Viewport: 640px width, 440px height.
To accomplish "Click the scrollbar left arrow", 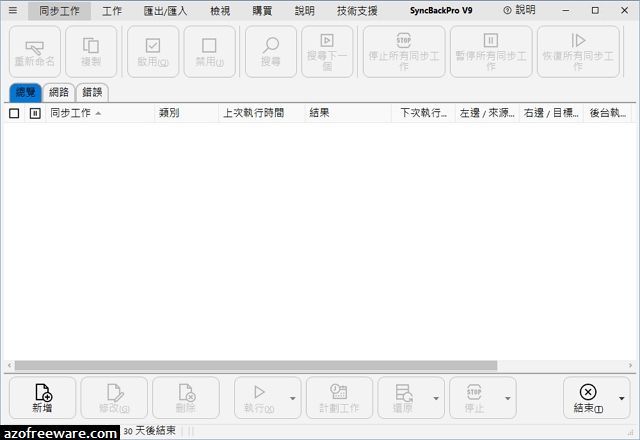I will 9,365.
